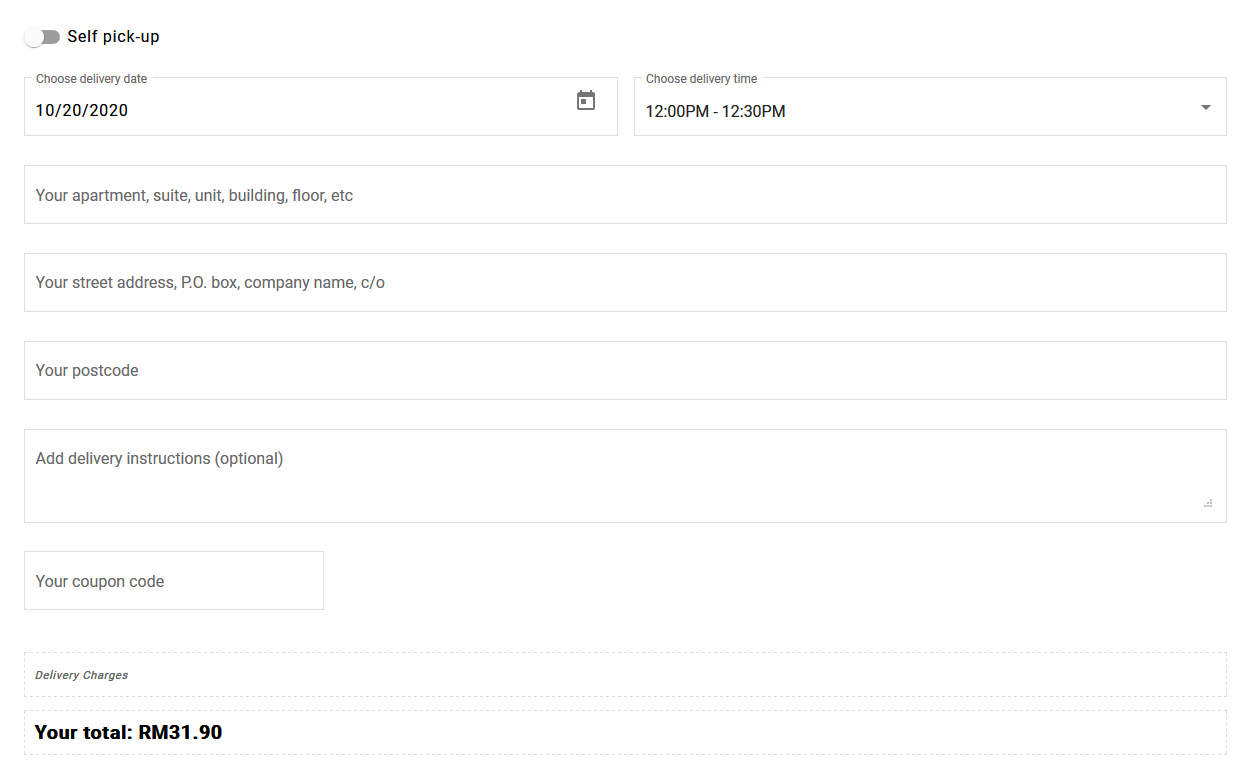Select the month portion of the date
The height and width of the screenshot is (769, 1259).
click(45, 111)
